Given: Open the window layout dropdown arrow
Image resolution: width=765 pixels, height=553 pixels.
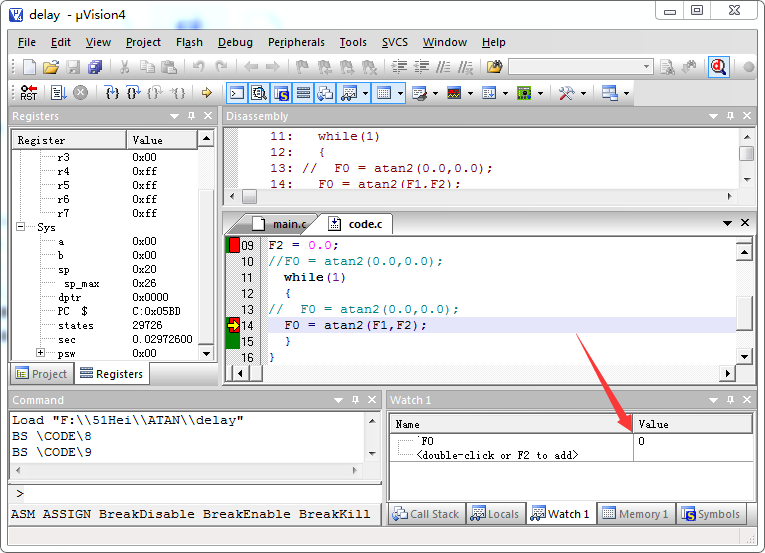Looking at the screenshot, I should (626, 93).
